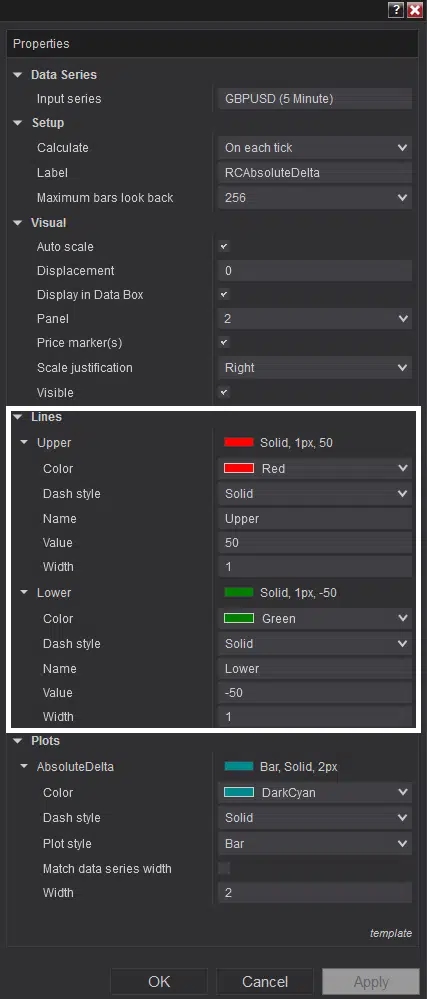
Task: Enable Match data series width checkbox
Action: (x=224, y=868)
